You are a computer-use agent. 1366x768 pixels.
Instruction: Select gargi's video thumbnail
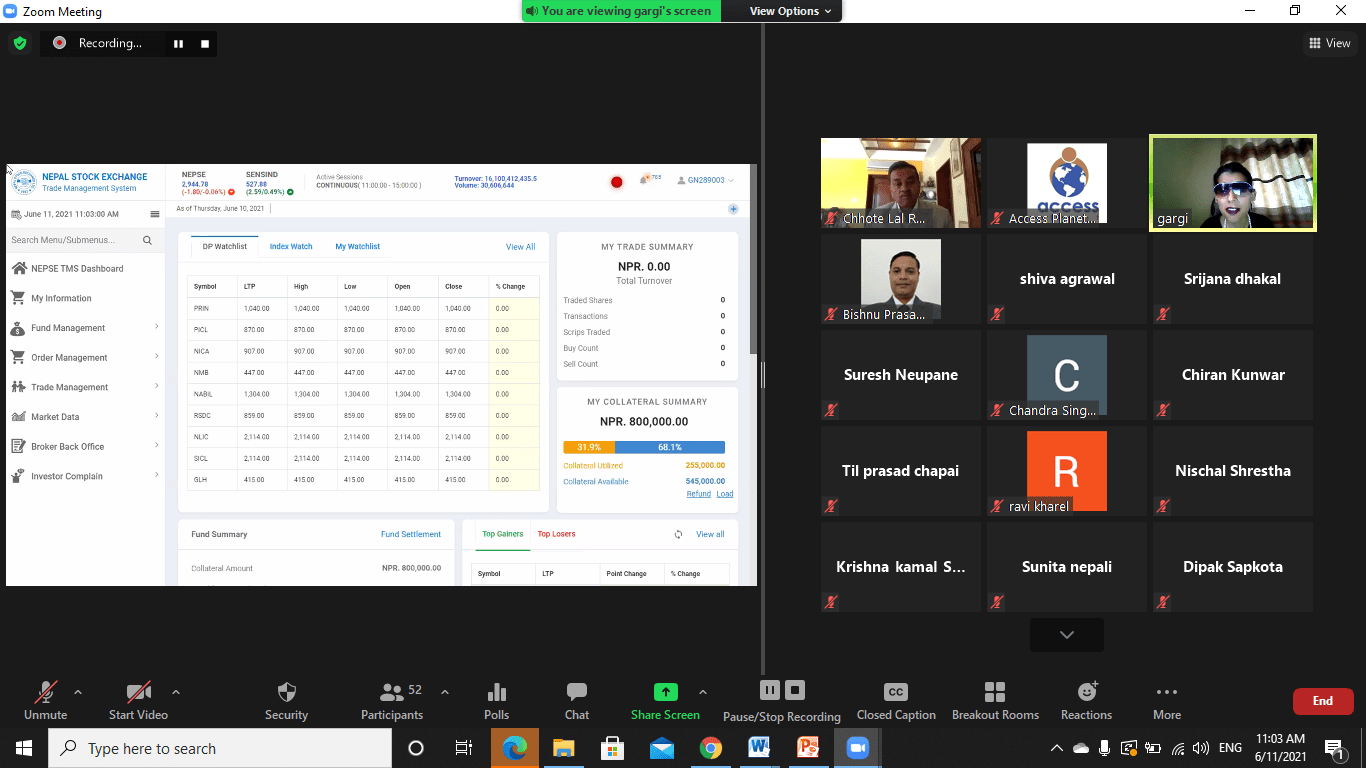click(x=1232, y=183)
